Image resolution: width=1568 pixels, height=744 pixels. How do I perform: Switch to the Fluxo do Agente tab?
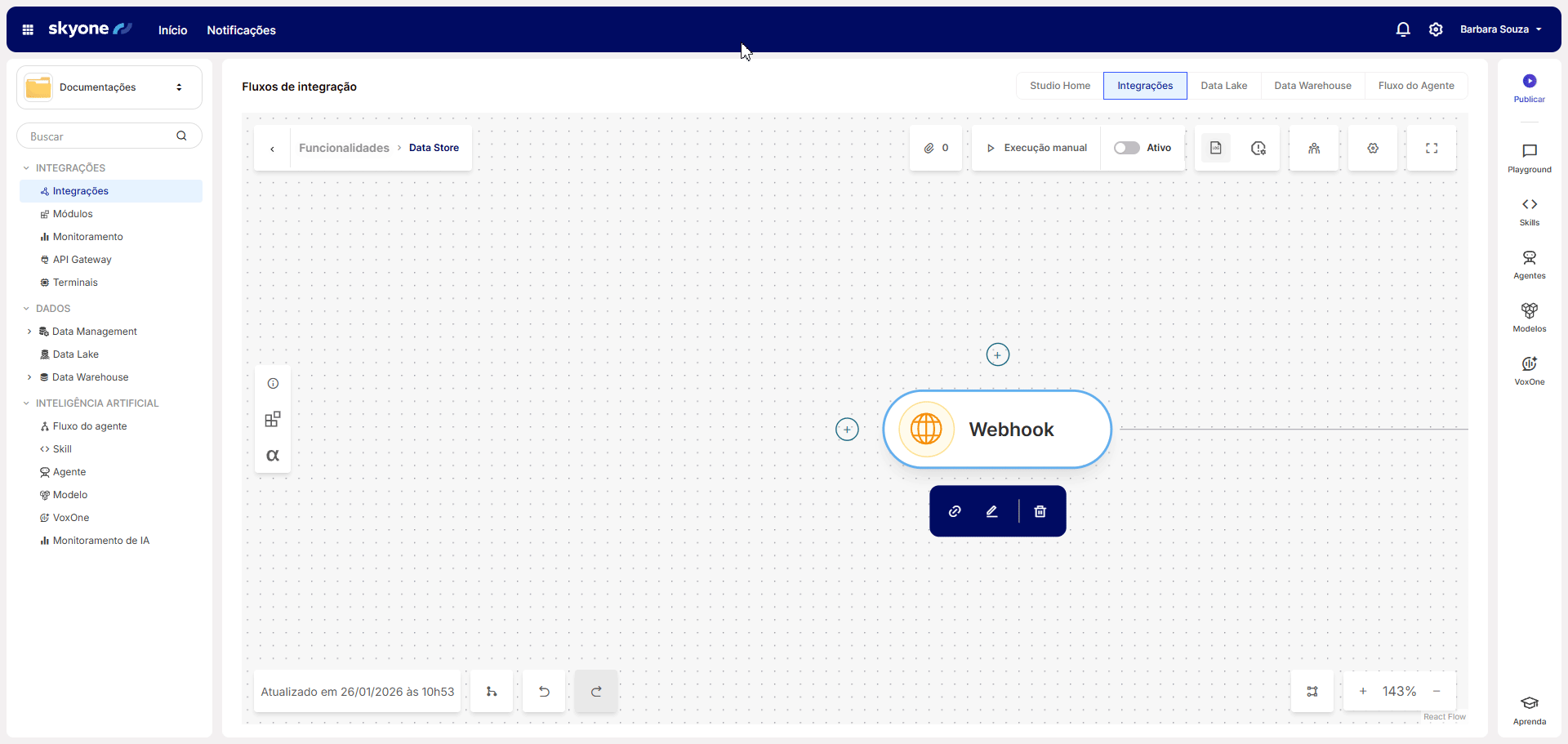[x=1415, y=86]
